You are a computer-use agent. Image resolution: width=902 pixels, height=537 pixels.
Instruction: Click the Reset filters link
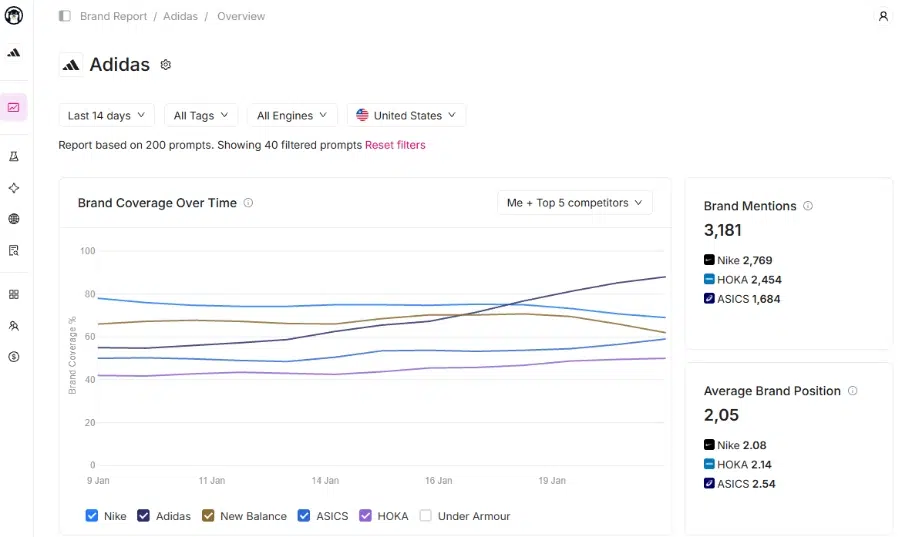(x=395, y=145)
